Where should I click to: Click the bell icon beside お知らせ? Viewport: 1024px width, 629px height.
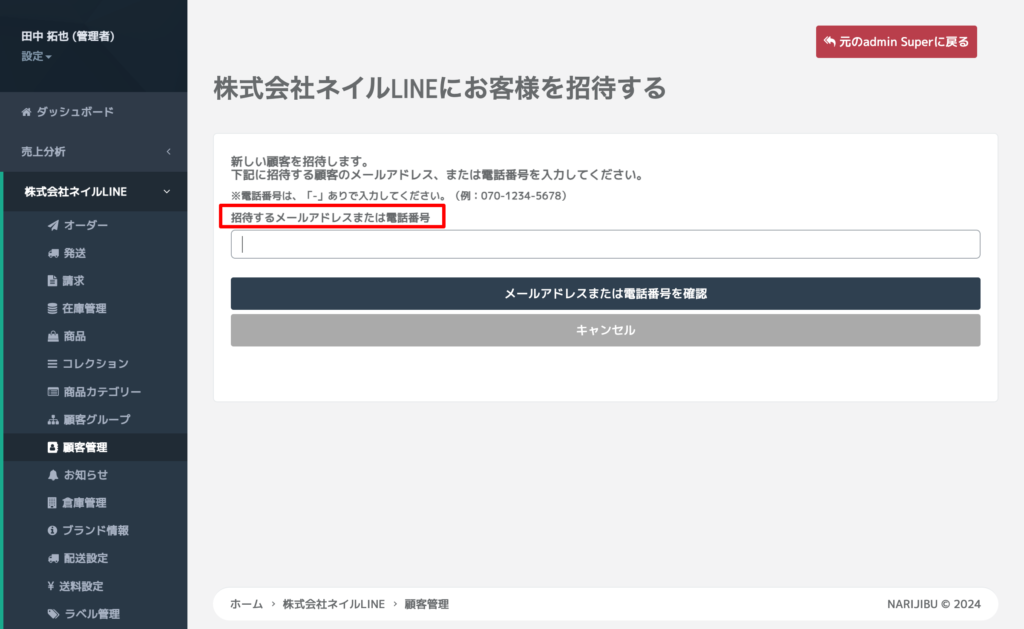tap(53, 475)
